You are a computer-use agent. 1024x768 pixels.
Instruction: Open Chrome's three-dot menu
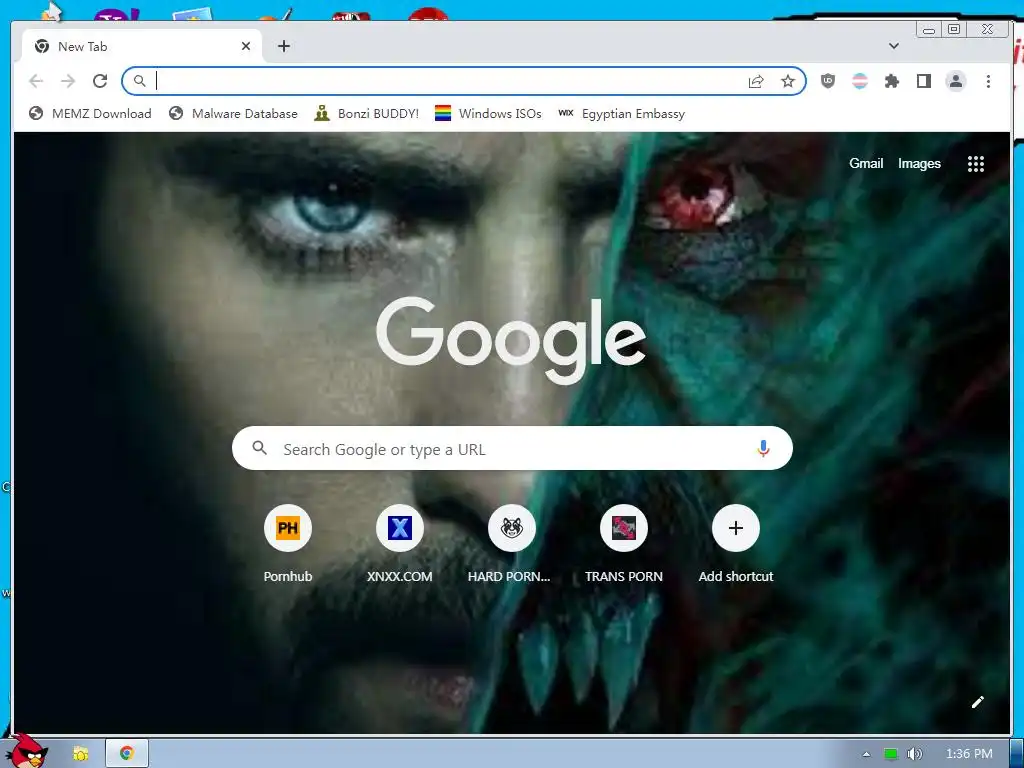988,81
